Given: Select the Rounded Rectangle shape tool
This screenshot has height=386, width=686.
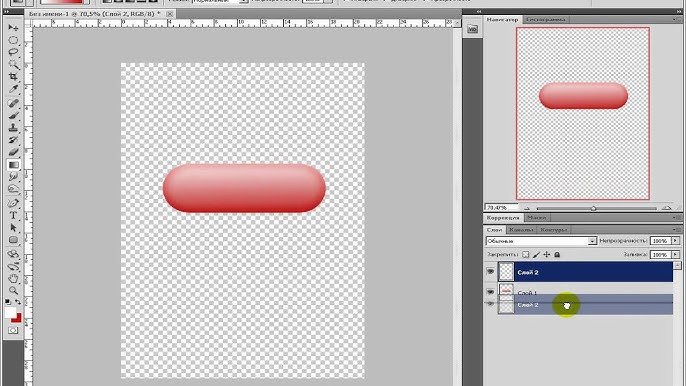Looking at the screenshot, I should [x=13, y=240].
